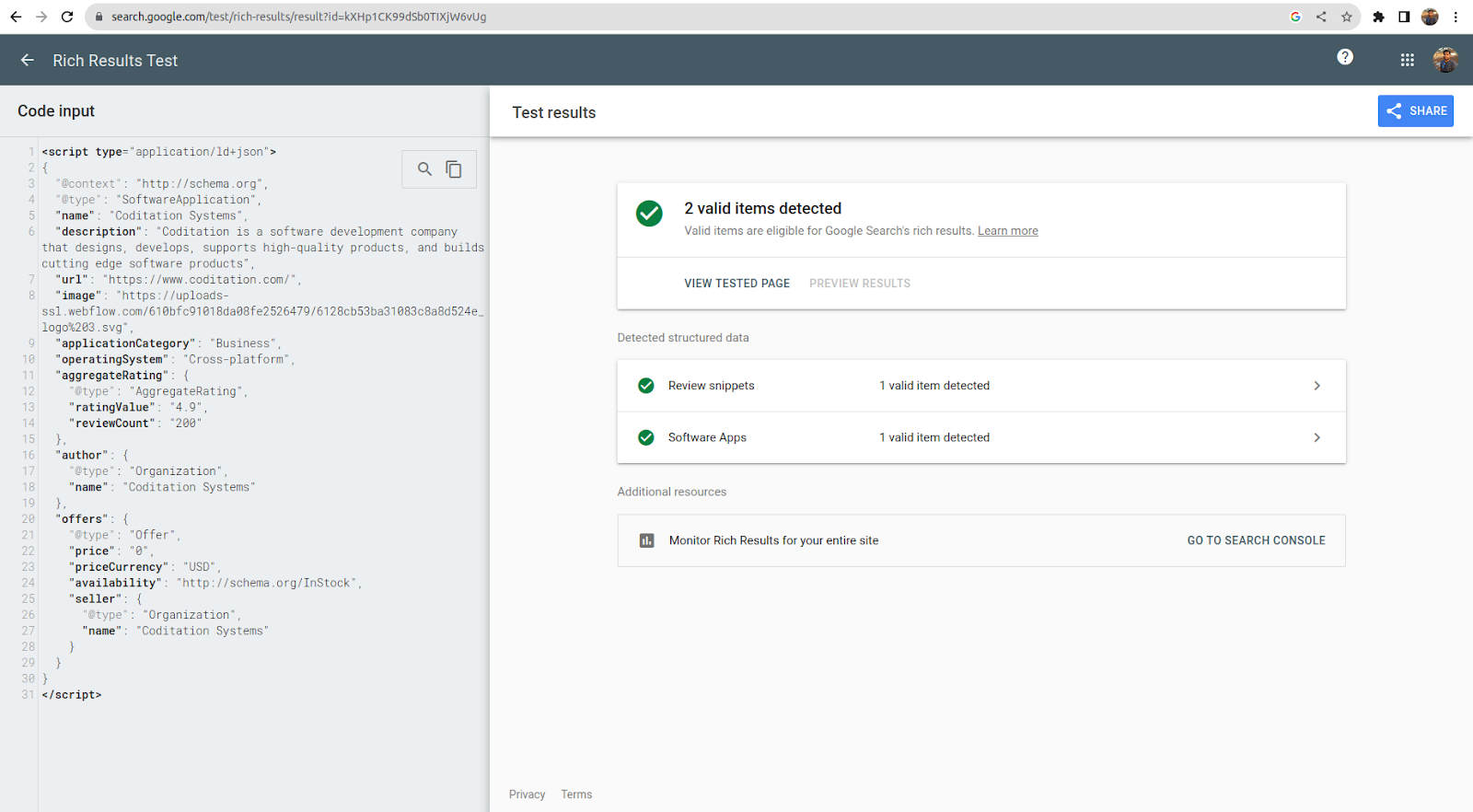This screenshot has width=1473, height=812.
Task: Click the Code input heading
Action: (56, 110)
